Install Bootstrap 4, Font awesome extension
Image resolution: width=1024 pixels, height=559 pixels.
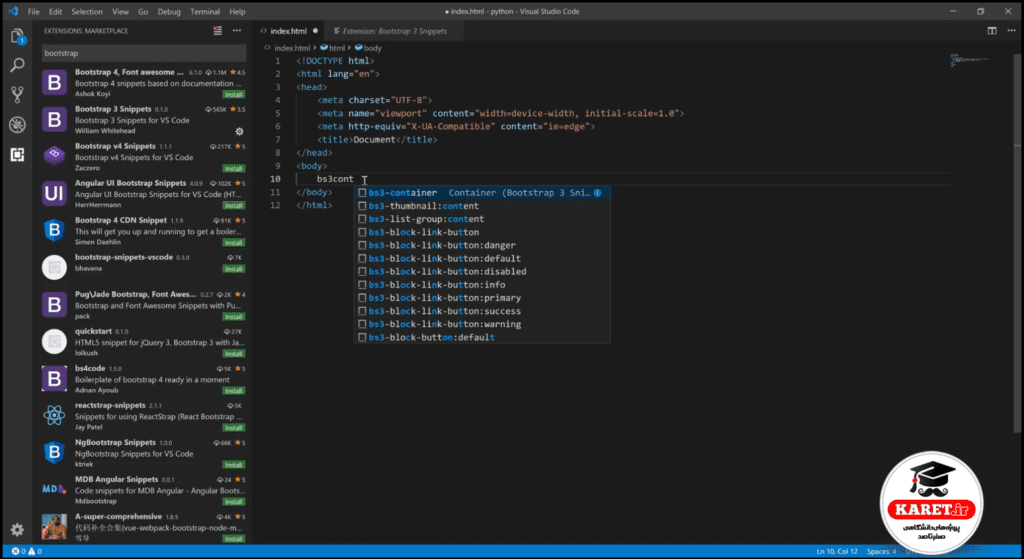click(x=234, y=95)
